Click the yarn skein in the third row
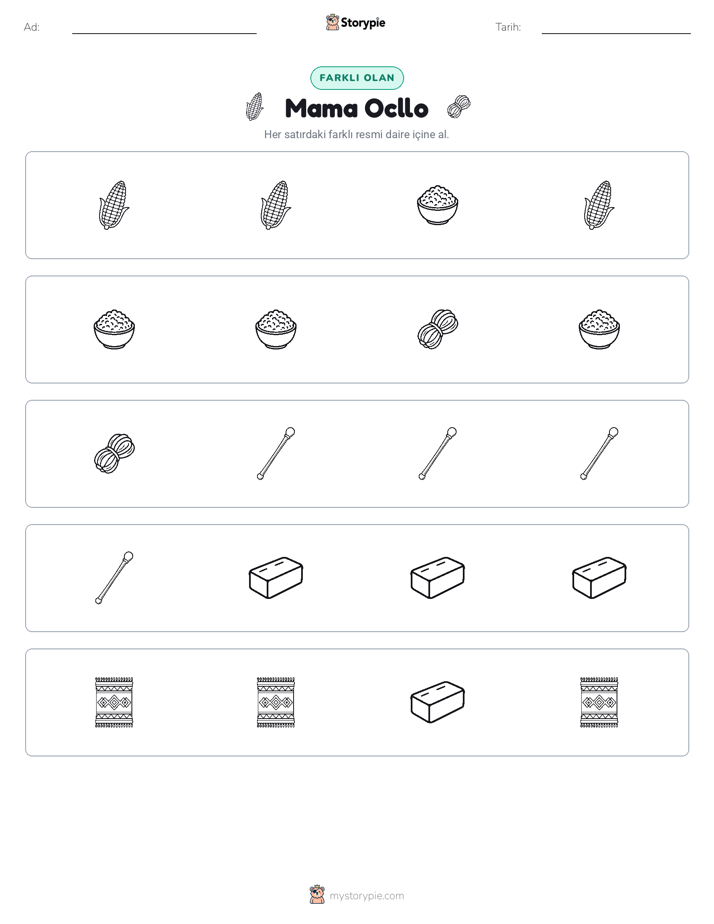This screenshot has height=924, width=714. pos(114,454)
